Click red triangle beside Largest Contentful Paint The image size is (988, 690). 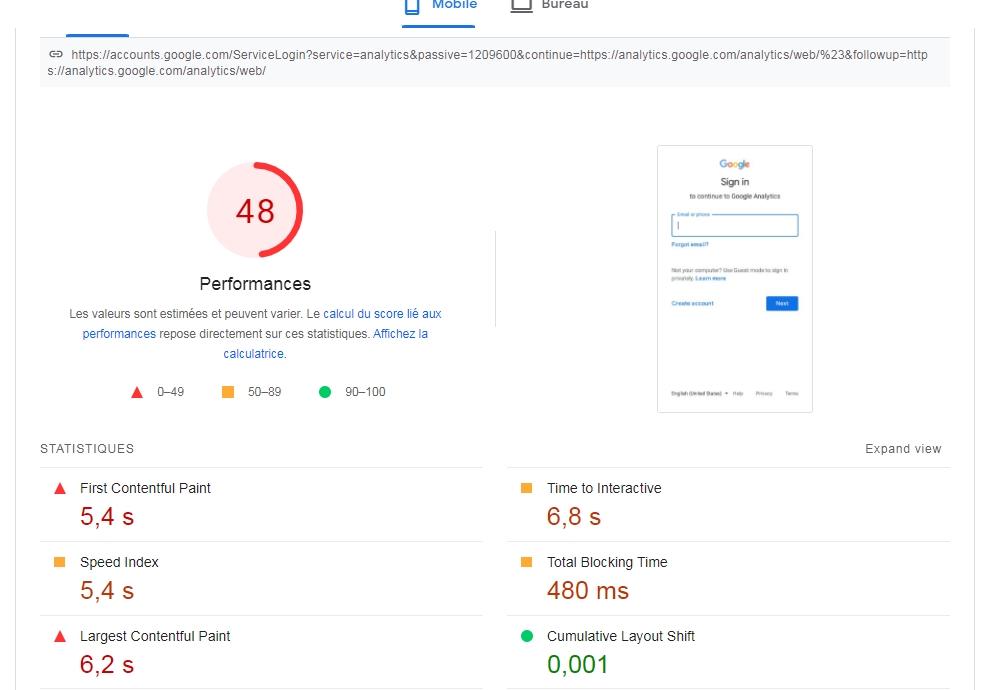(x=60, y=636)
